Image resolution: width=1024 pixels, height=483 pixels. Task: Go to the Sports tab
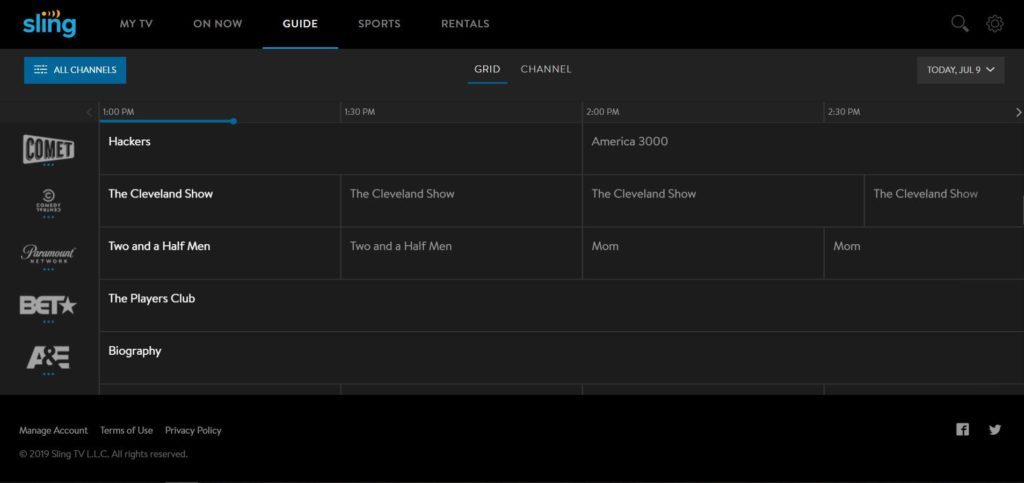tap(379, 24)
